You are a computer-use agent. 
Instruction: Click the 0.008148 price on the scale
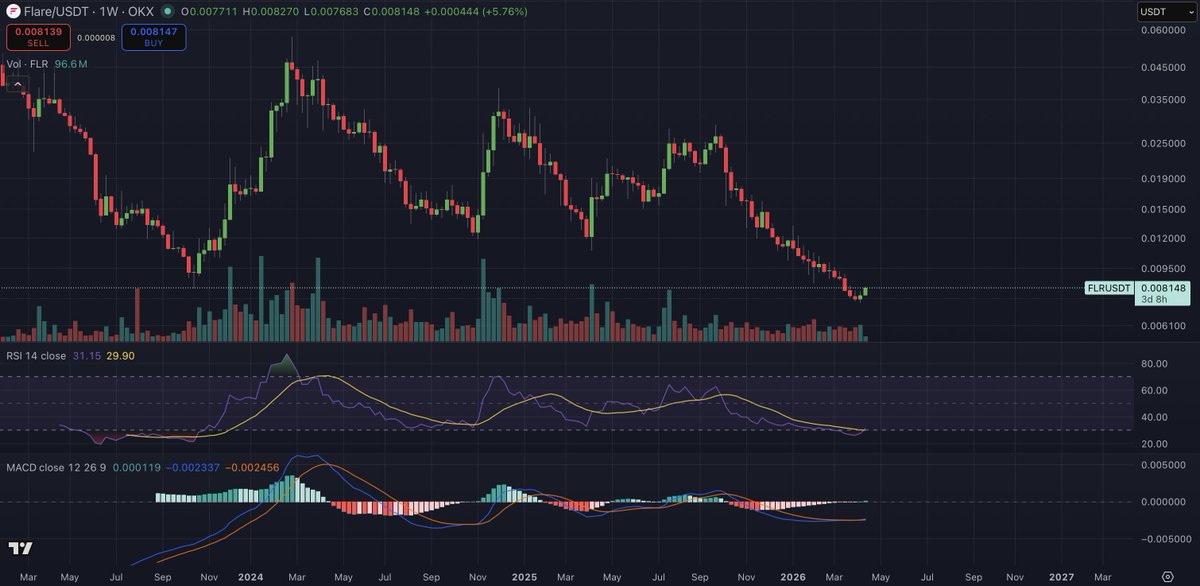(1163, 287)
